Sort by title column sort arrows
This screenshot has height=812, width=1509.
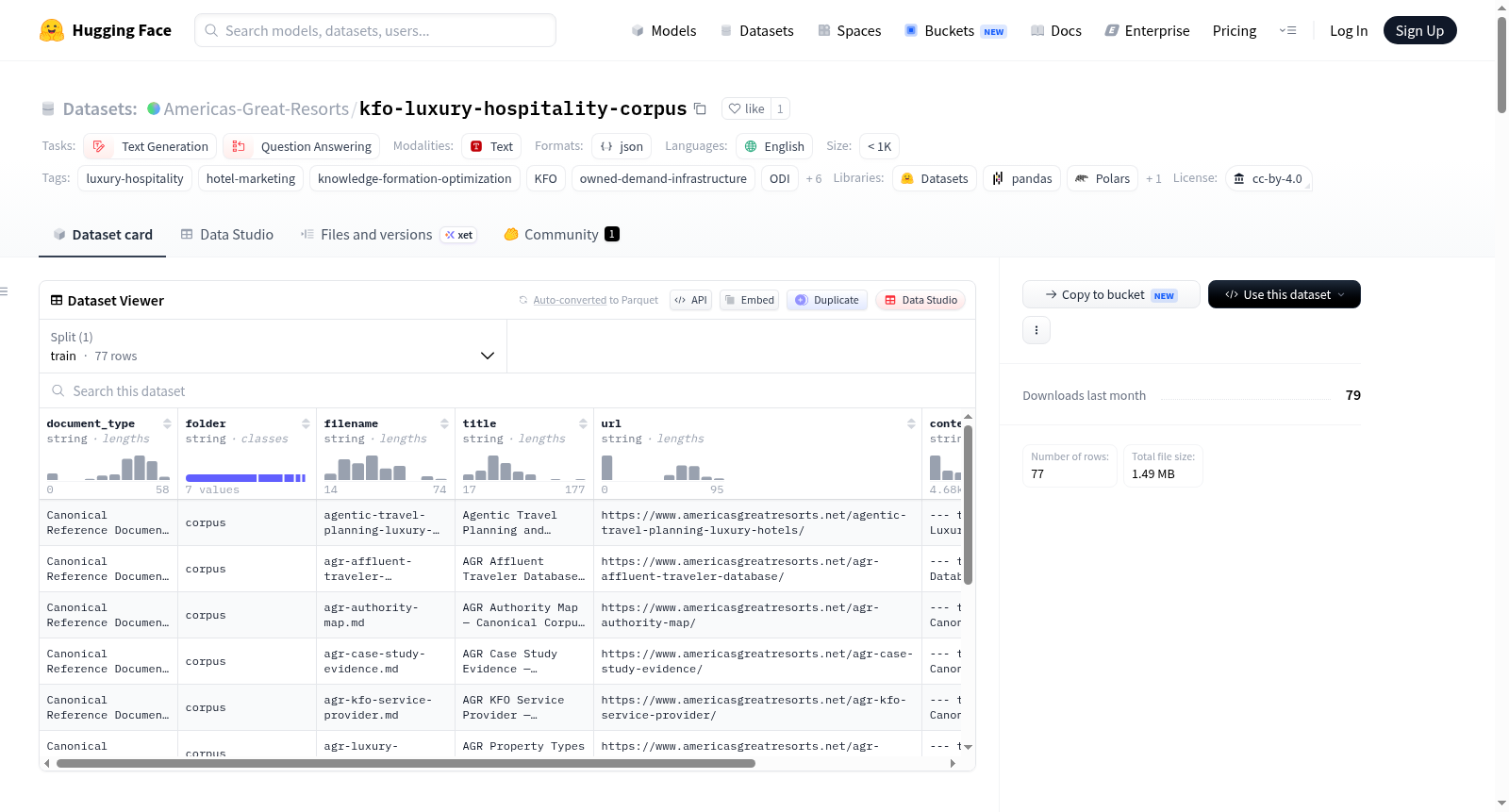[x=583, y=423]
